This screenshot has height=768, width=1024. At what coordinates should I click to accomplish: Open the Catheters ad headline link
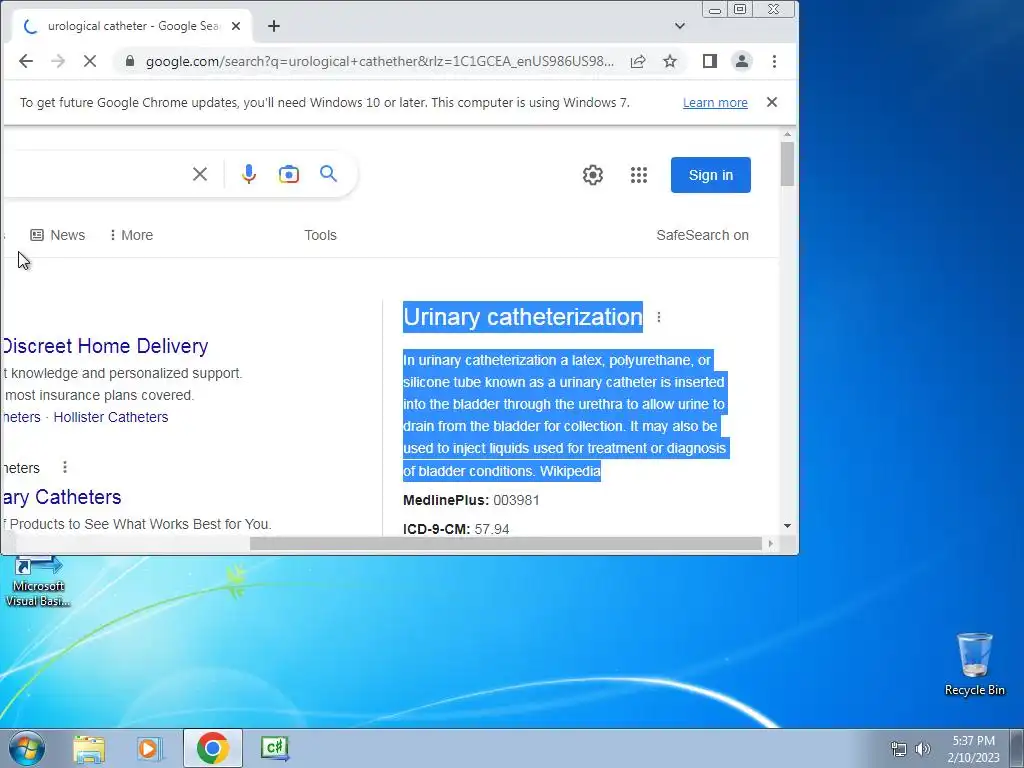[61, 497]
